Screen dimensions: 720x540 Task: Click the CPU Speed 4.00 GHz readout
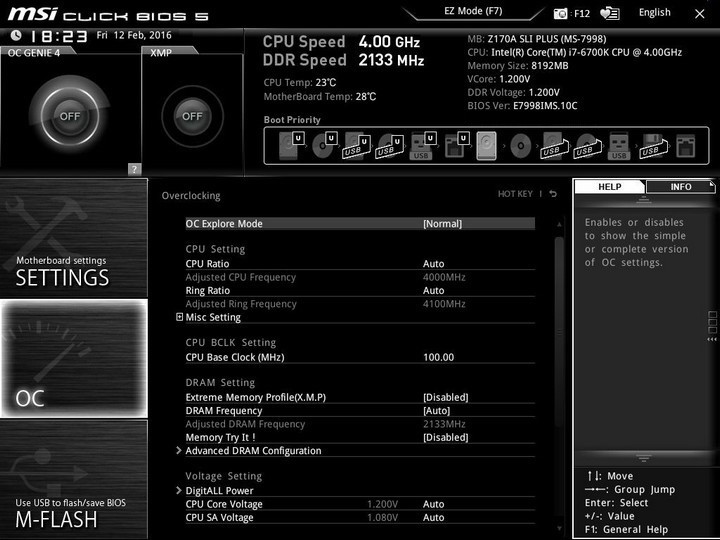coord(342,42)
